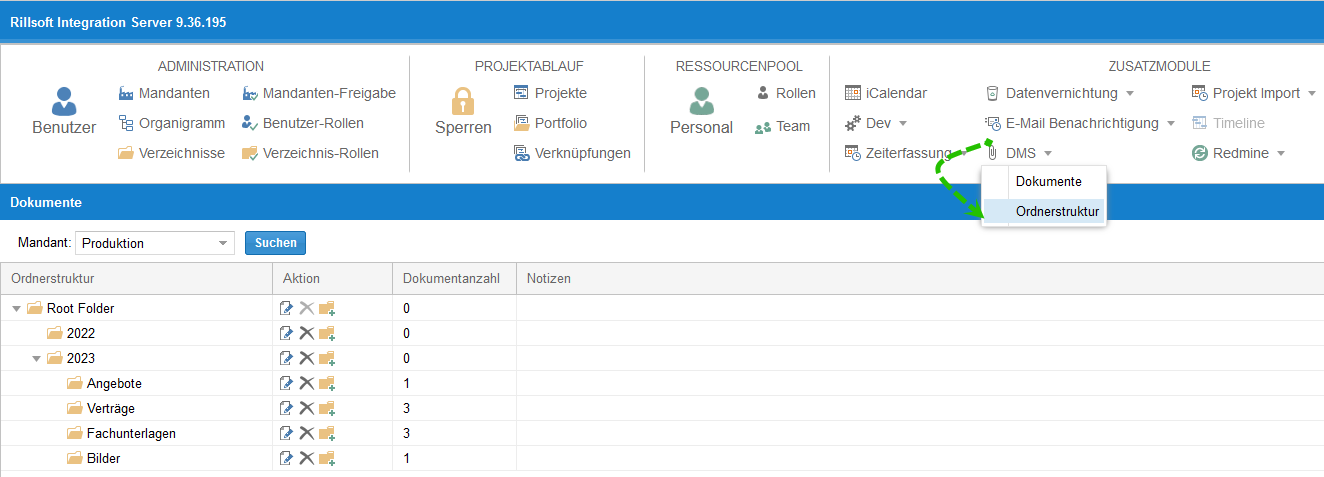Image resolution: width=1324 pixels, height=477 pixels.
Task: Open Verknüpfungen link item
Action: click(572, 153)
